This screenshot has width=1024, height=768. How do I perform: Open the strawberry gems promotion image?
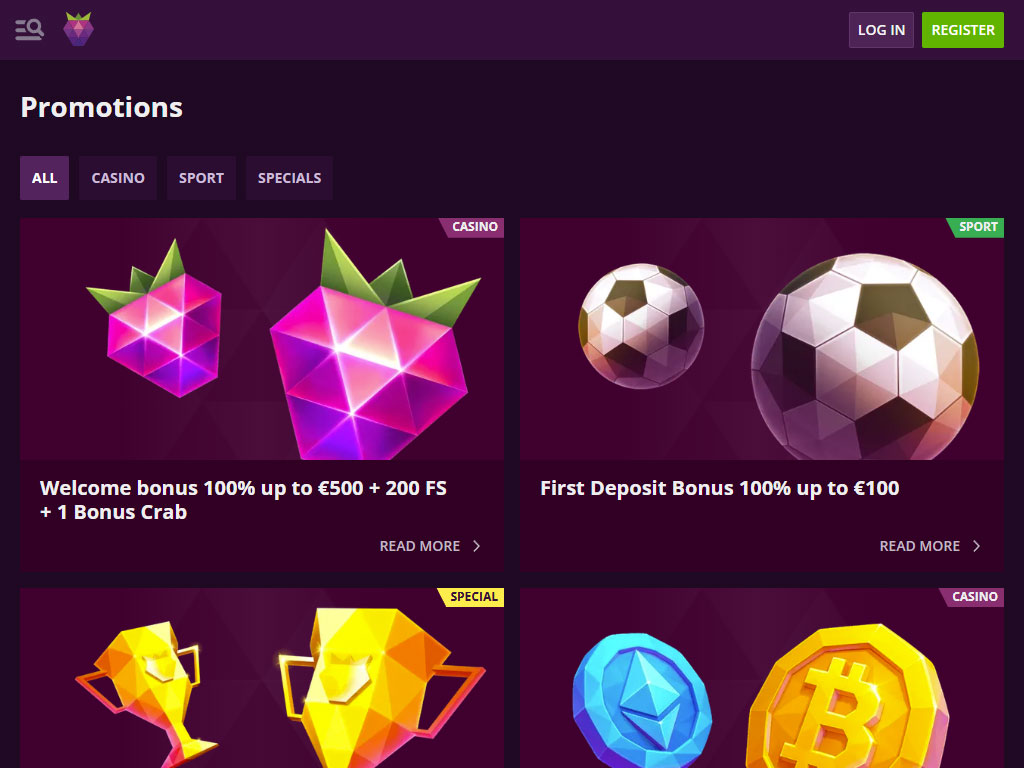coord(262,339)
